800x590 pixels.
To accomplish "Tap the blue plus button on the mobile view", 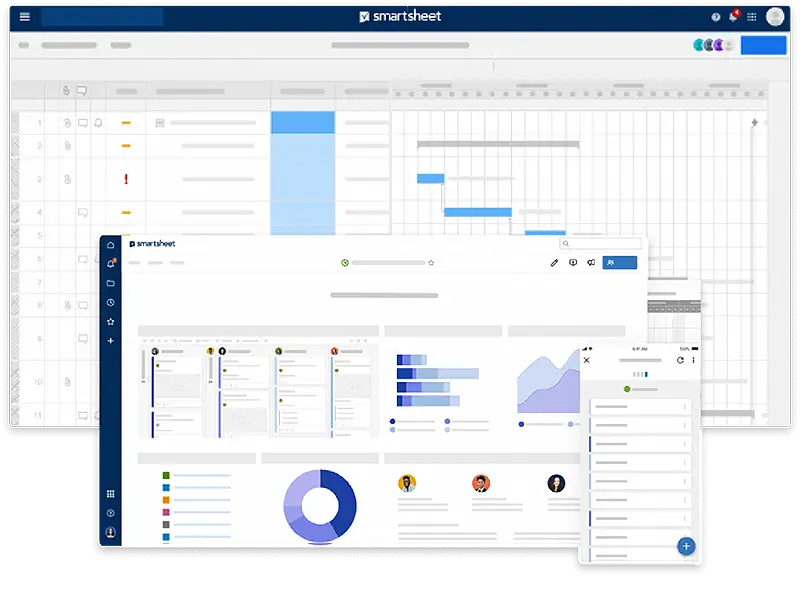I will (x=686, y=547).
